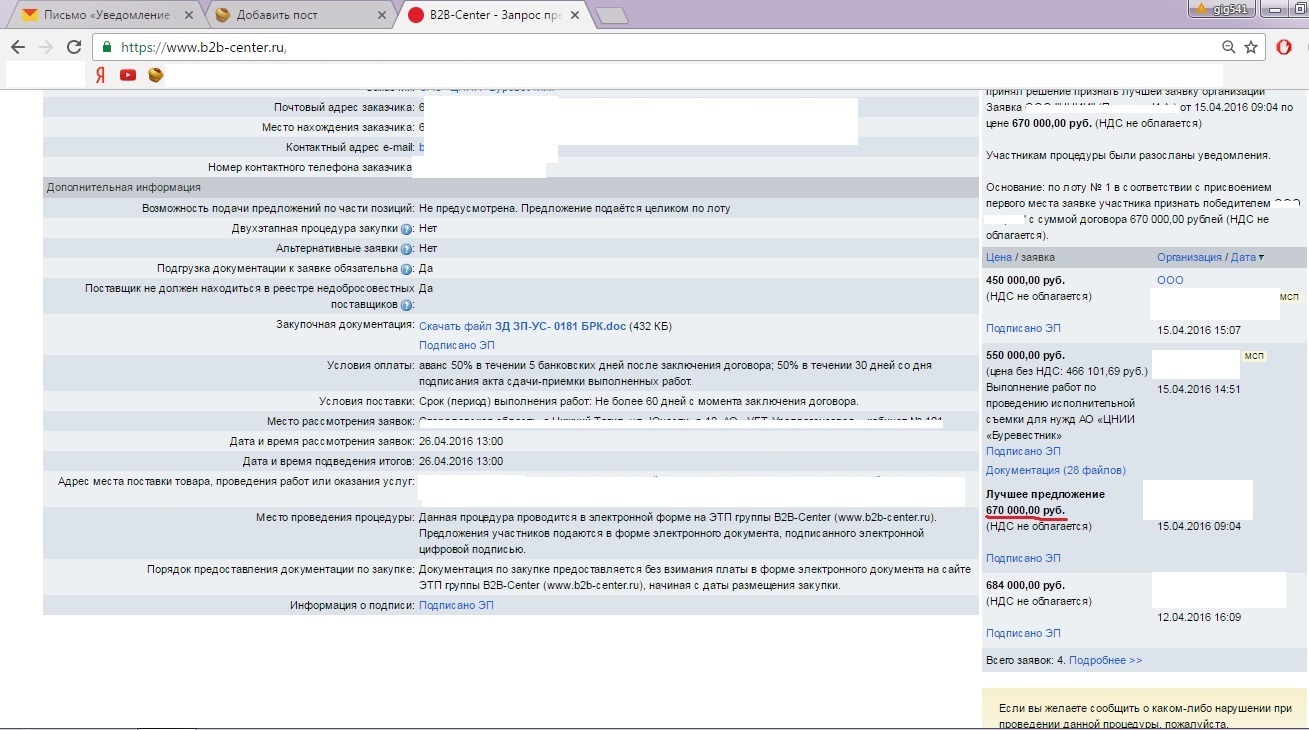Select the B2B-Center - Запрос tab
Viewport: 1309px width, 730px height.
click(493, 15)
